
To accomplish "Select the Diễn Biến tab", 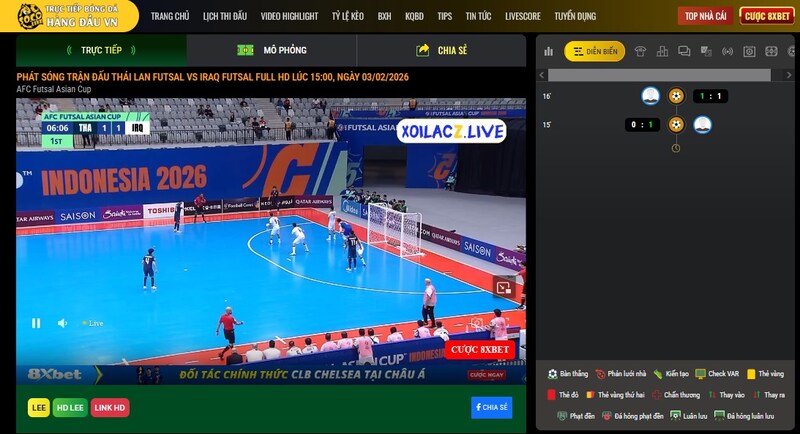I will [594, 51].
